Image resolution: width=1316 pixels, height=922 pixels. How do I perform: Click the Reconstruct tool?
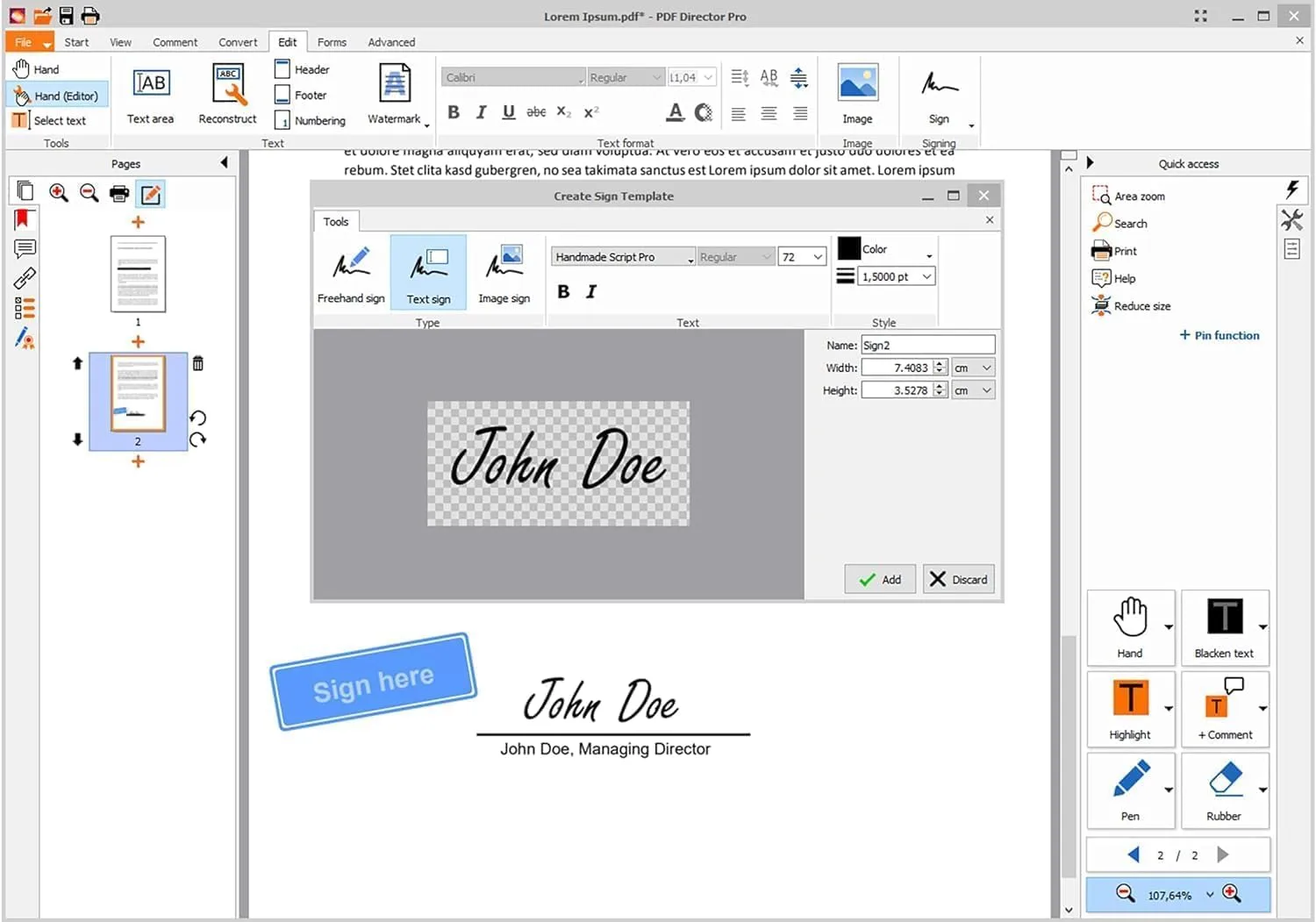click(x=227, y=92)
